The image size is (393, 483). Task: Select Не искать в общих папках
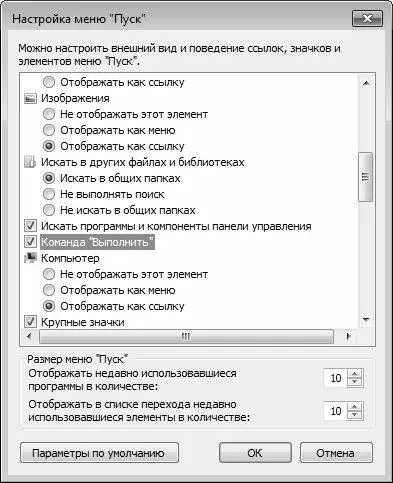pos(49,210)
